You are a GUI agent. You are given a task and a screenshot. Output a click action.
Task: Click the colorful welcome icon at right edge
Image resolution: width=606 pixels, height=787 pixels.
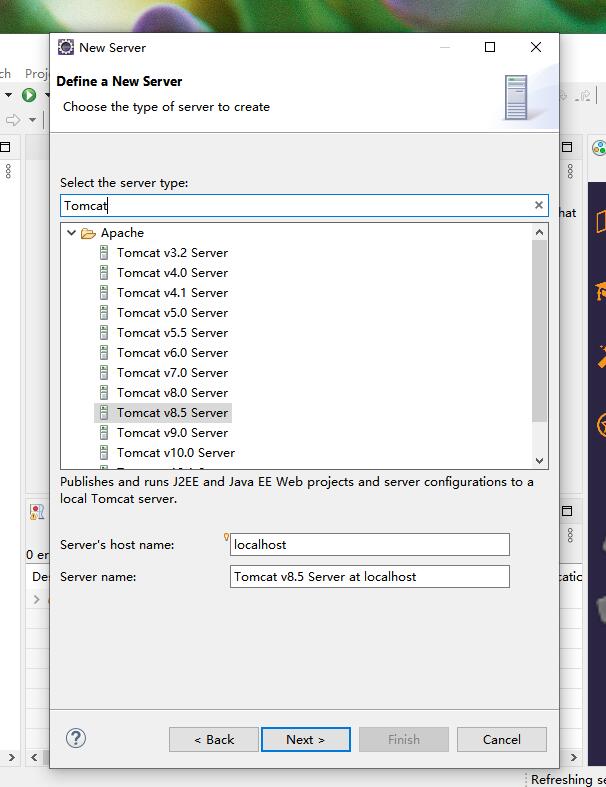[x=599, y=148]
